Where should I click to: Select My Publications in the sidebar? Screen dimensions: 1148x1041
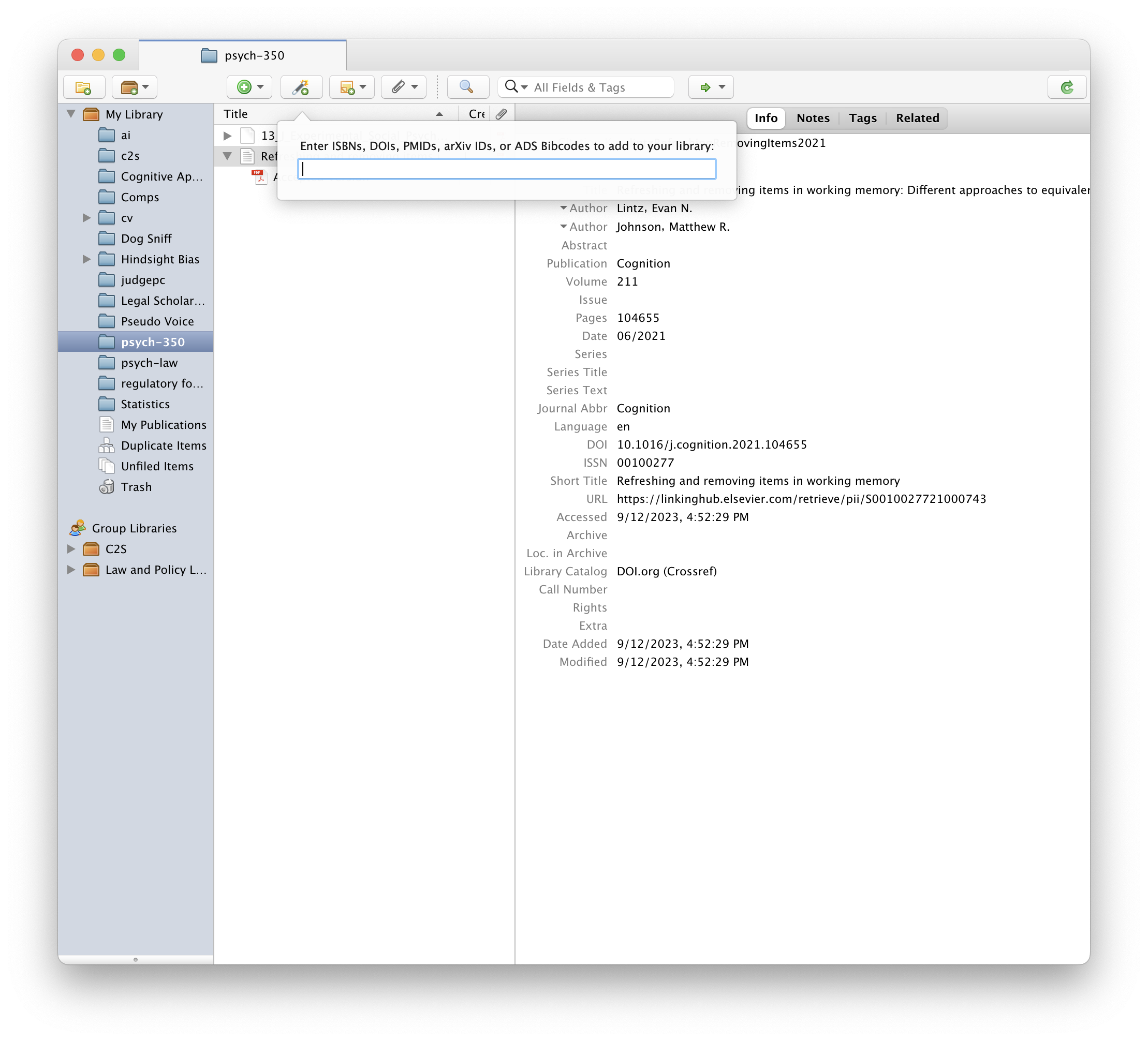[x=164, y=425]
